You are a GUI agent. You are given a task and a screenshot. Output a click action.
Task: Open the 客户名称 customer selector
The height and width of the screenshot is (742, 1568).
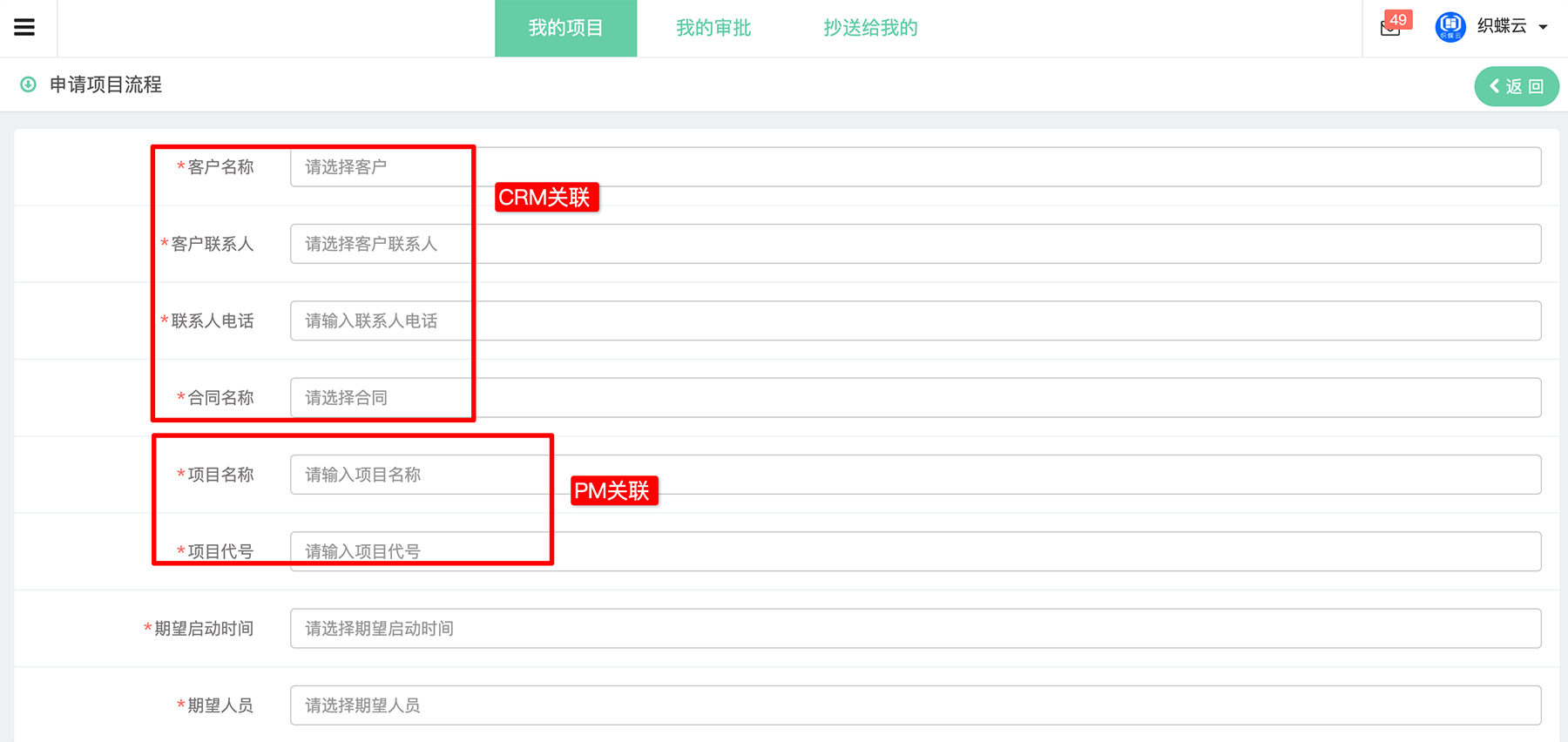point(916,167)
